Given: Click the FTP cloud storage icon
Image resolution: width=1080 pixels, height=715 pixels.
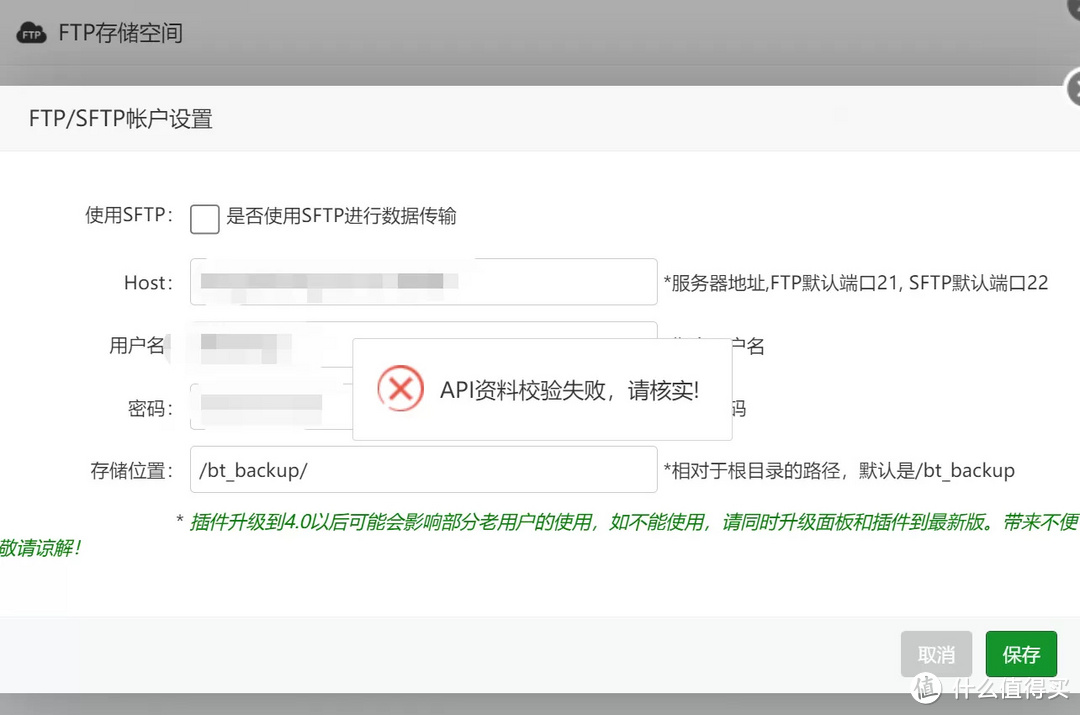Looking at the screenshot, I should click(x=31, y=33).
